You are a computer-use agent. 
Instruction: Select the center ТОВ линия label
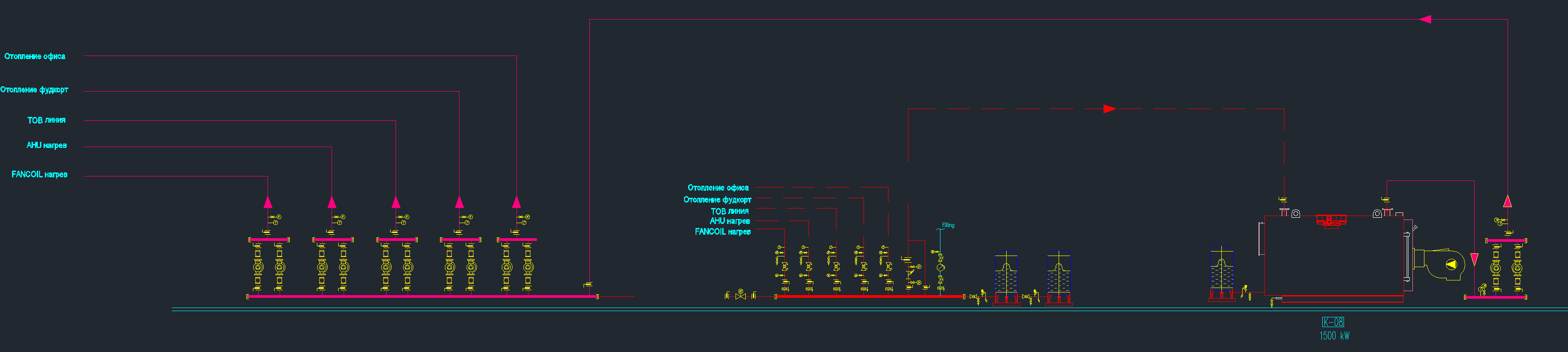point(729,211)
